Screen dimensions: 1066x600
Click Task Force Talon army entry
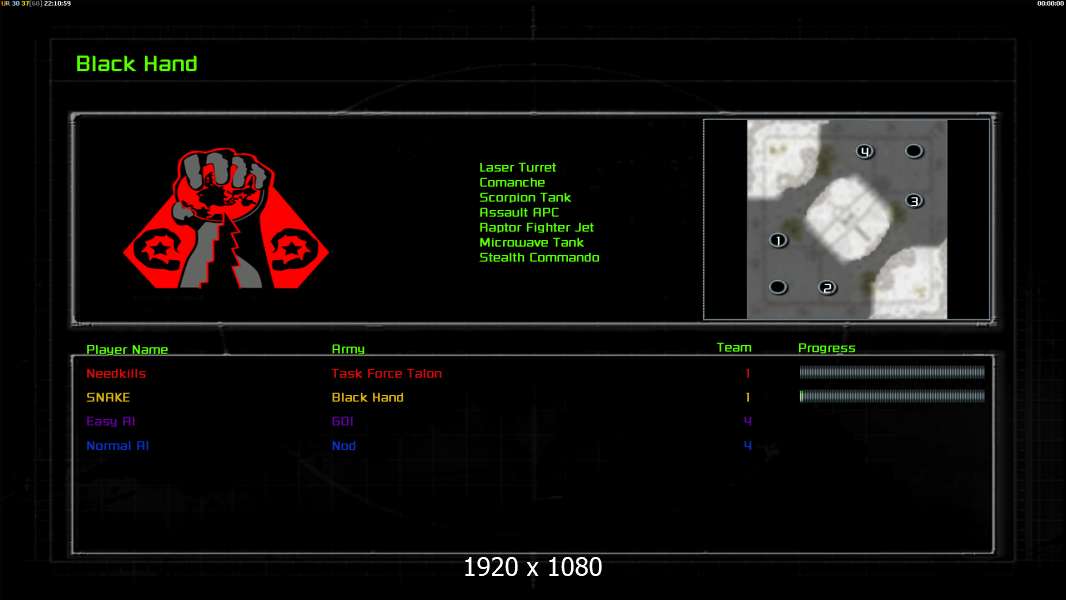click(387, 373)
